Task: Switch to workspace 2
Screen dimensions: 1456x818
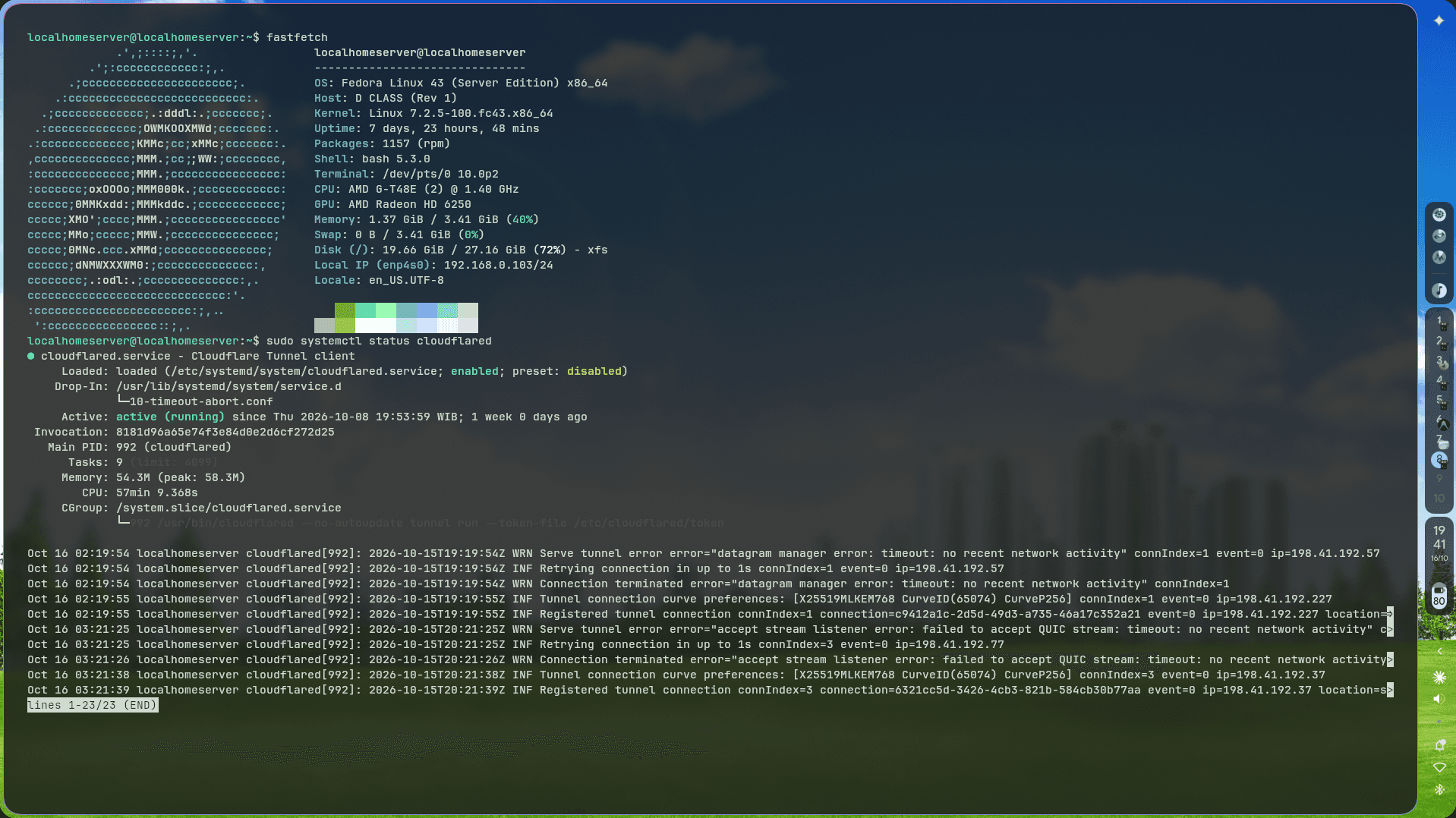Action: 1439,341
